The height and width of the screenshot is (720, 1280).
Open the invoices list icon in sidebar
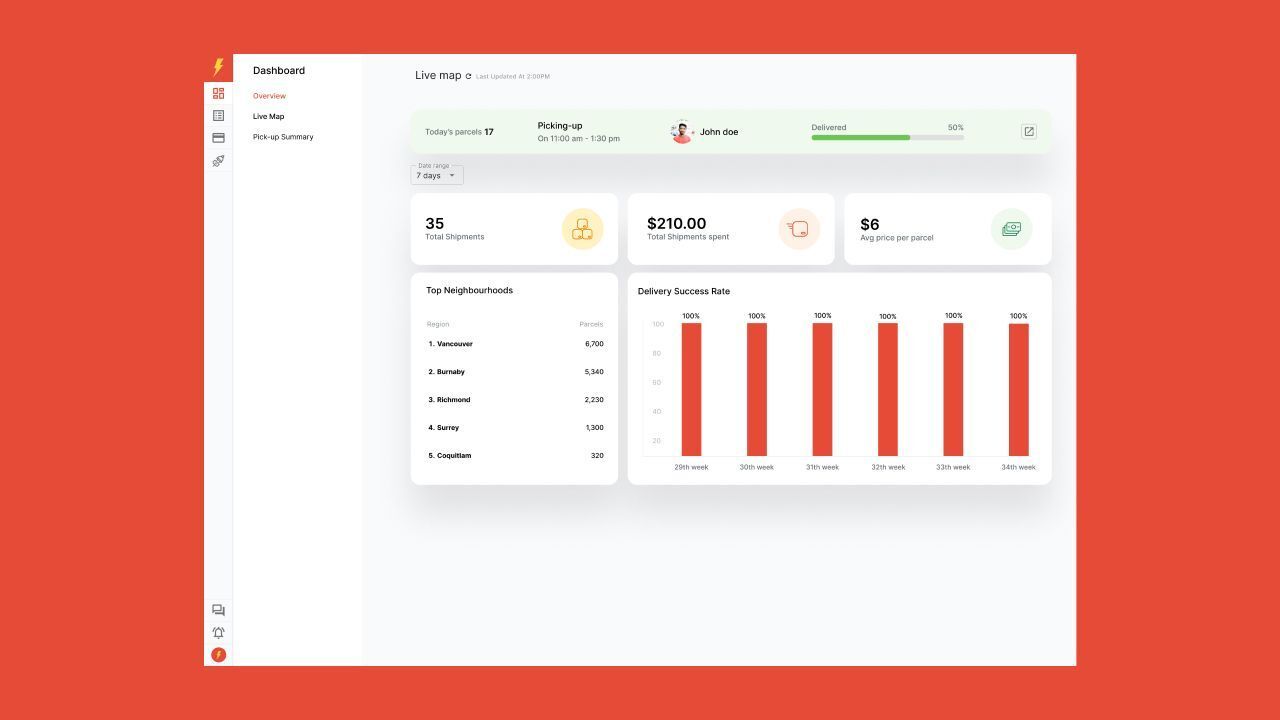click(x=218, y=115)
